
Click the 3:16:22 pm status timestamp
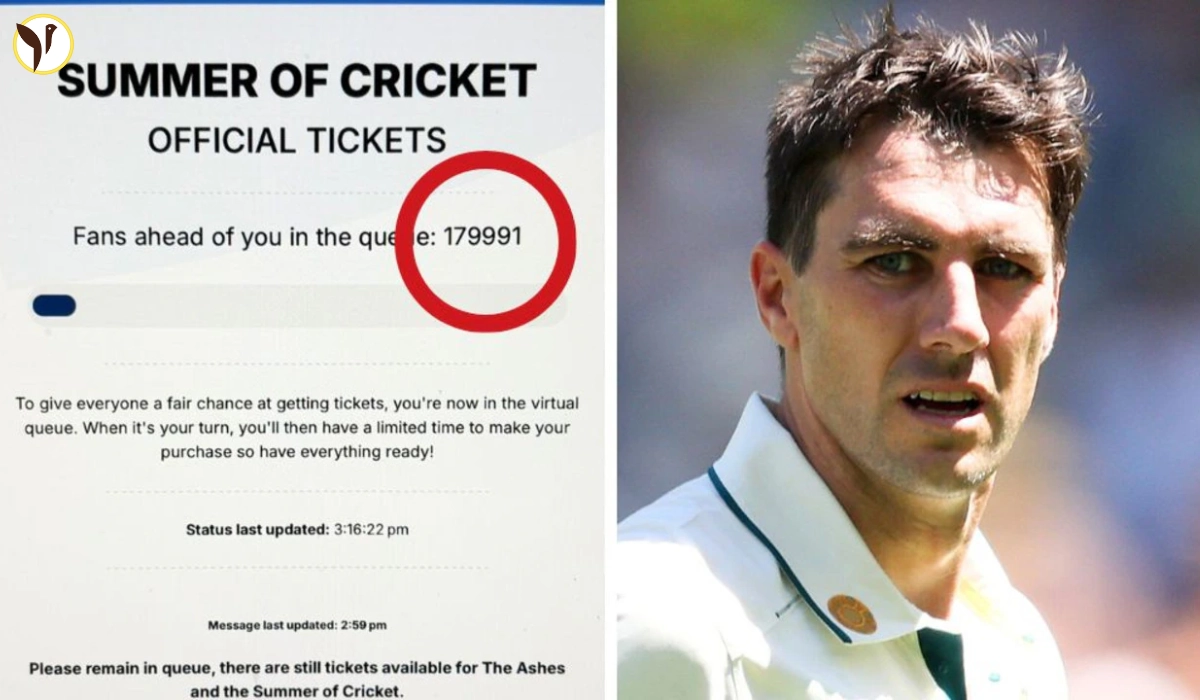370,530
